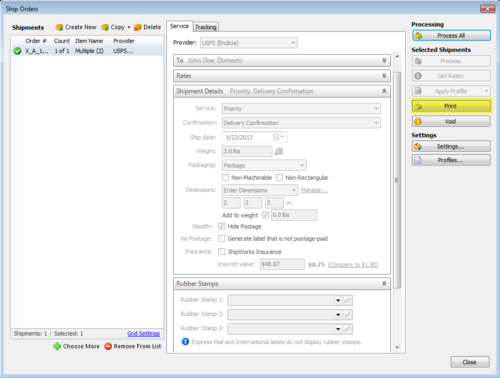This screenshot has height=378, width=500.
Task: Open the Apply Profile dropdown
Action: (x=486, y=91)
